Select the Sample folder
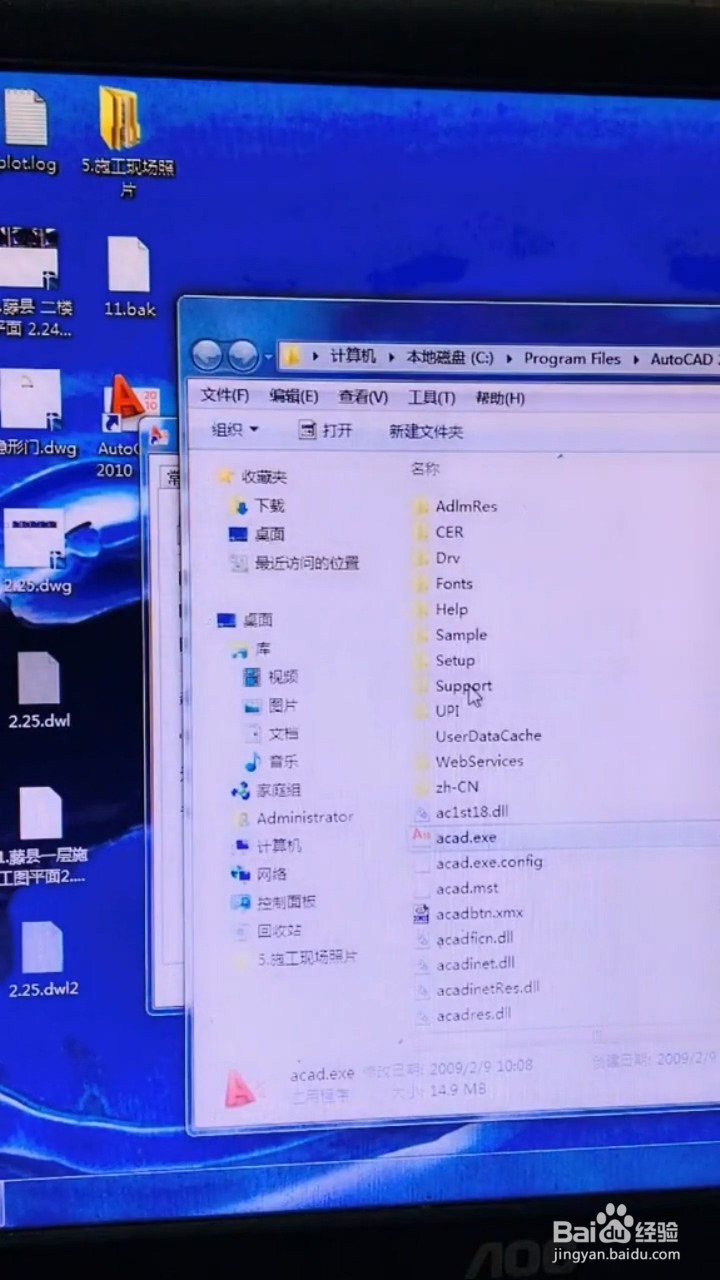 click(x=450, y=635)
